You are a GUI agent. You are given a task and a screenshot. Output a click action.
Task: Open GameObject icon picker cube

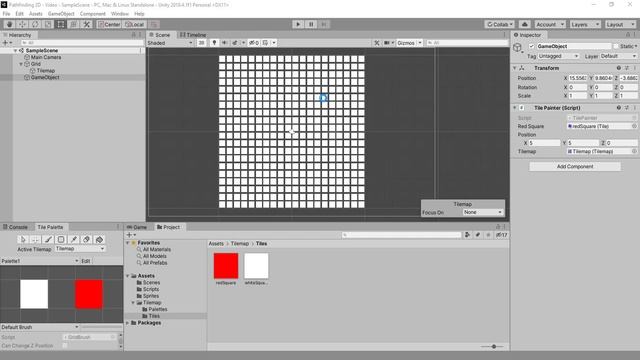coord(518,48)
